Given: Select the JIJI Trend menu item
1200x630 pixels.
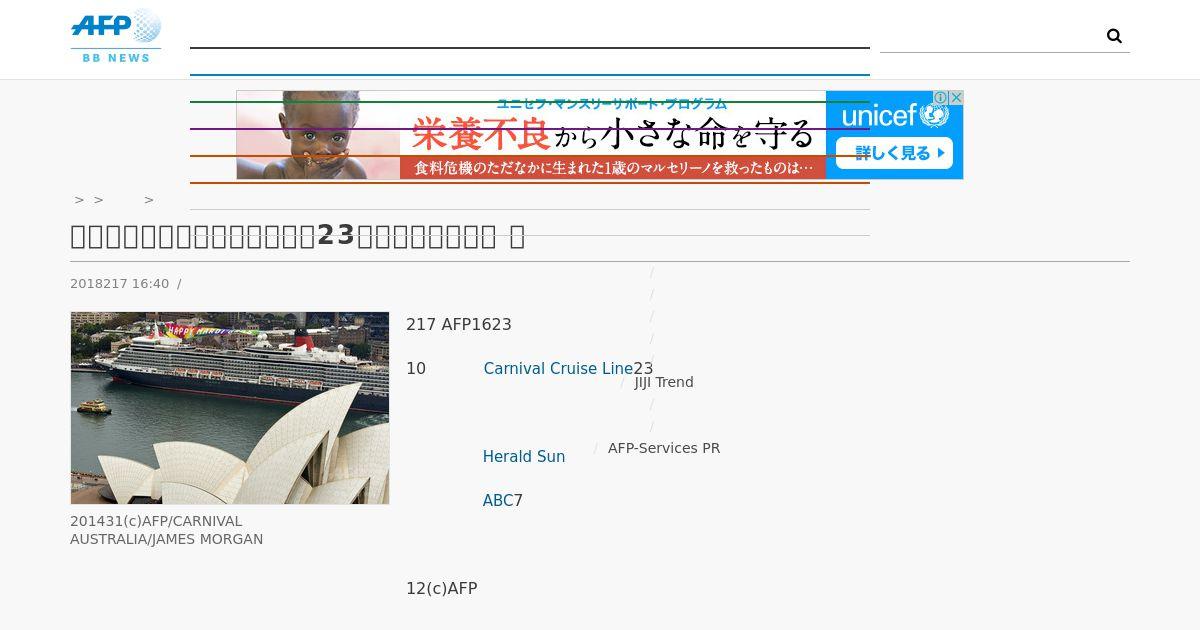Looking at the screenshot, I should click(664, 382).
